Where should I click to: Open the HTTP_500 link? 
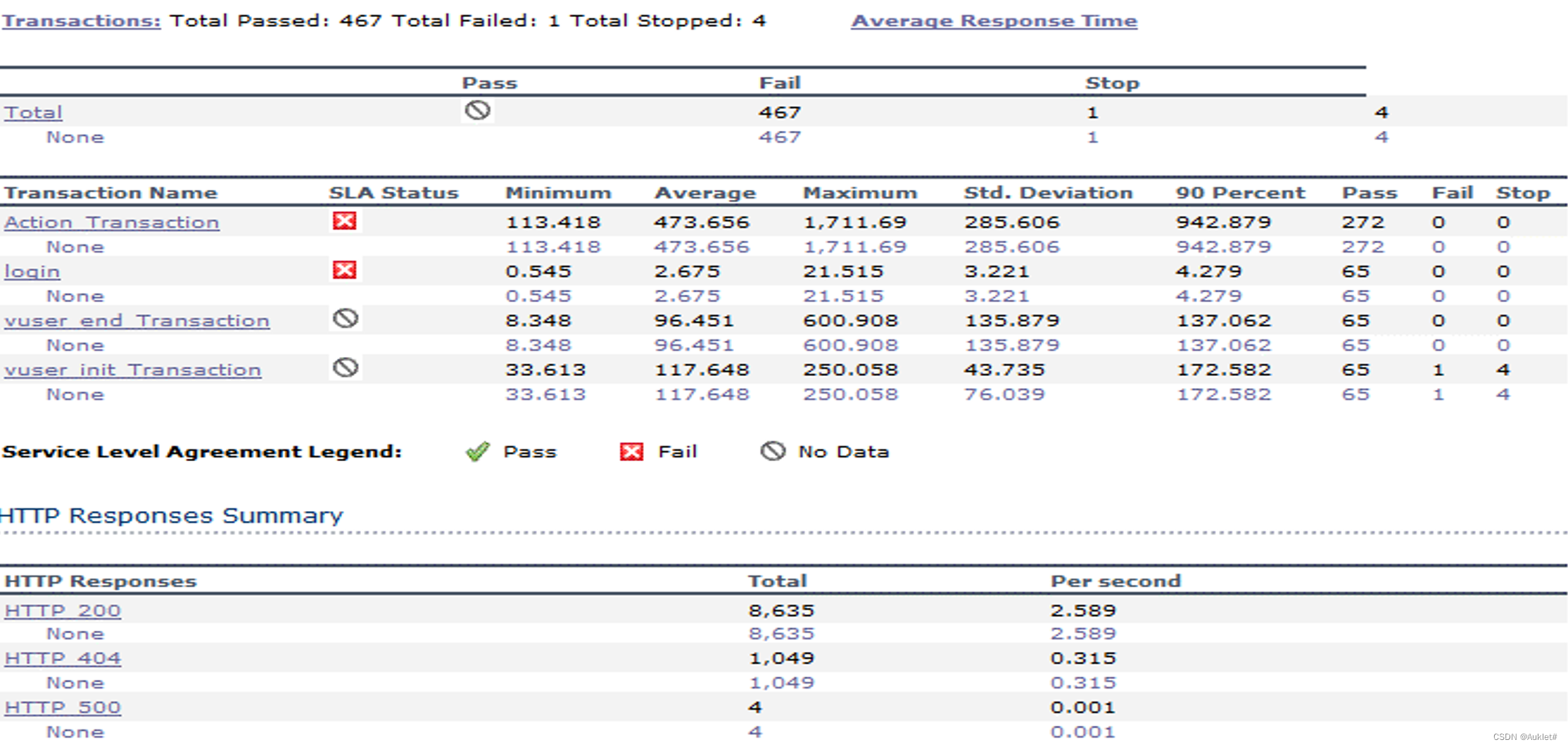63,708
